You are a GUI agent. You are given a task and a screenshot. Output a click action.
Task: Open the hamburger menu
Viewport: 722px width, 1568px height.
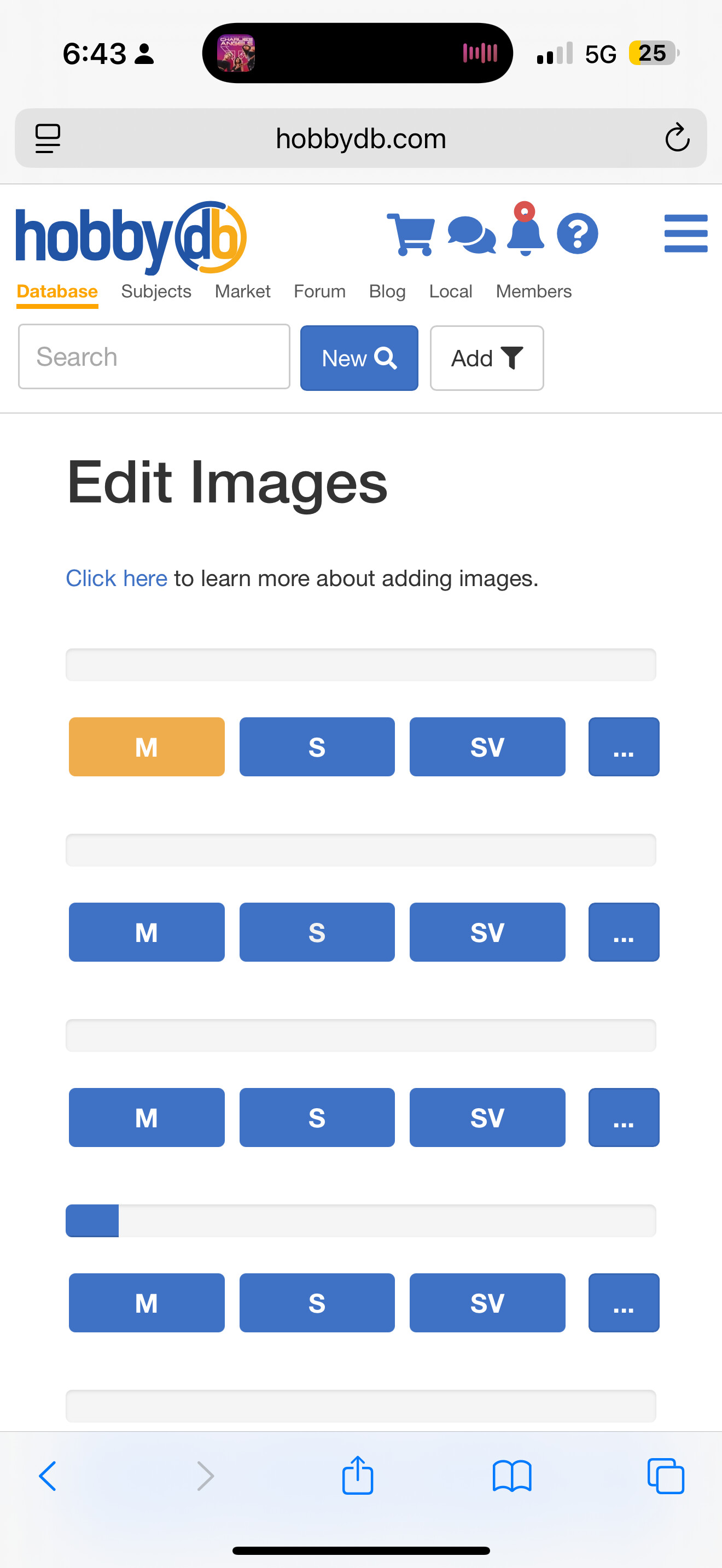click(x=685, y=233)
